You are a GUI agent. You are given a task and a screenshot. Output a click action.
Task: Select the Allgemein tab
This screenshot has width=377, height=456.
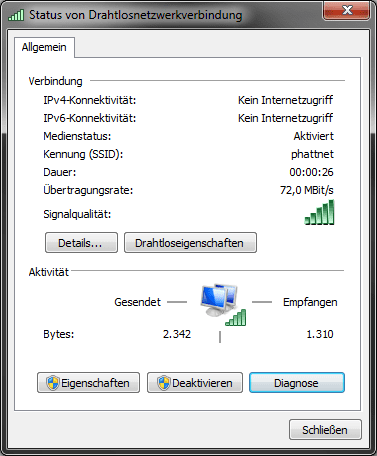(x=44, y=47)
